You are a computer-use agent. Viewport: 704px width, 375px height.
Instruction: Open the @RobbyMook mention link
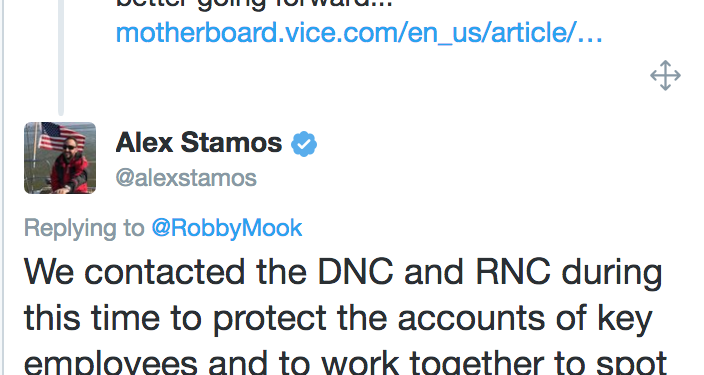pos(227,228)
